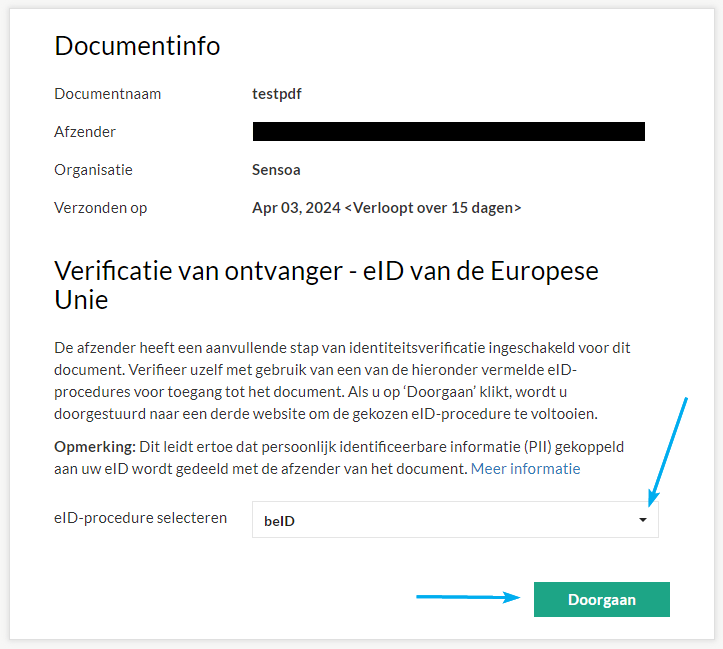Viewport: 723px width, 649px height.
Task: Click the Documentnaam label
Action: pyautogui.click(x=107, y=94)
